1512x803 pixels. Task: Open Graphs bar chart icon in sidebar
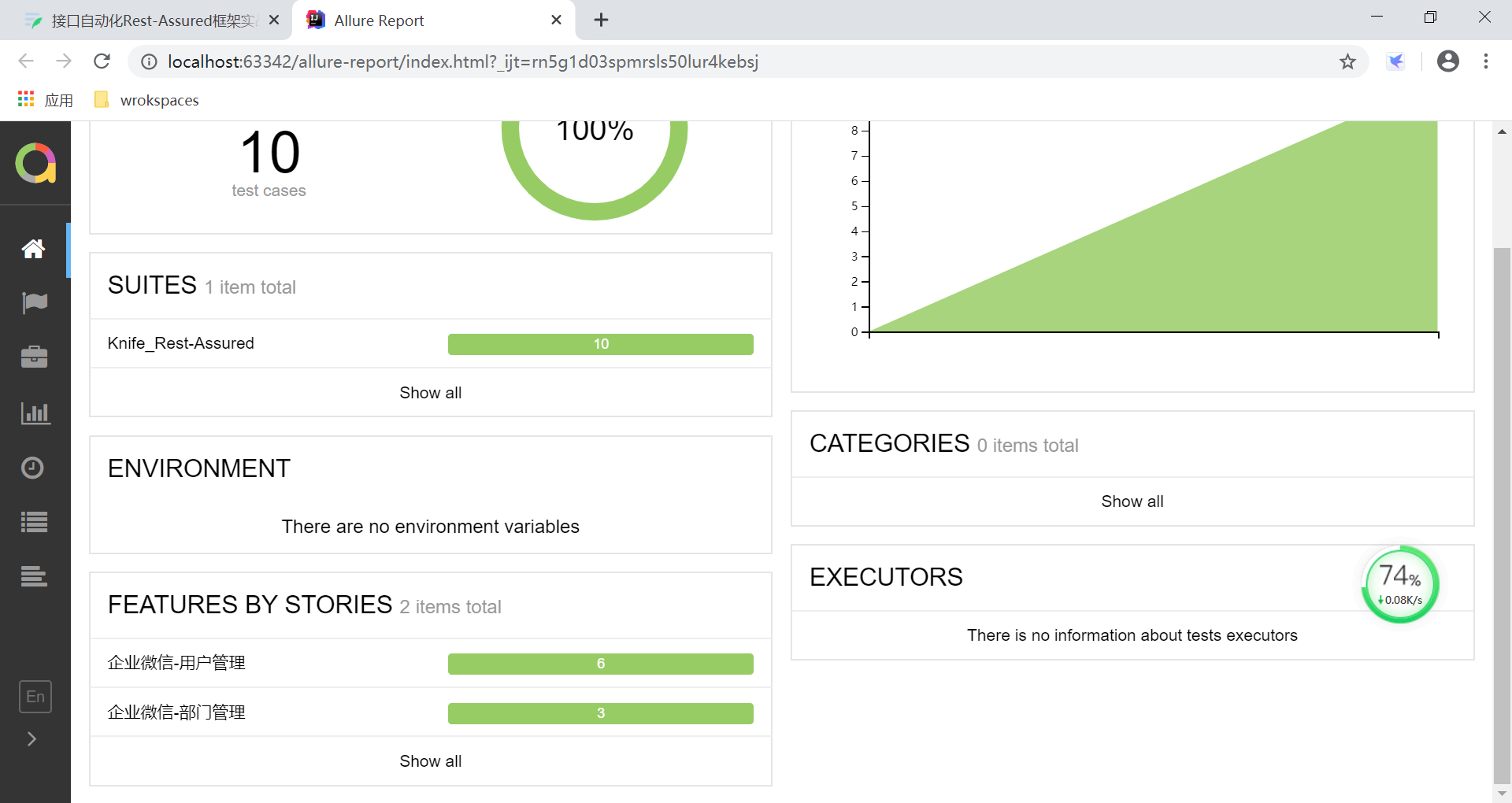(35, 413)
